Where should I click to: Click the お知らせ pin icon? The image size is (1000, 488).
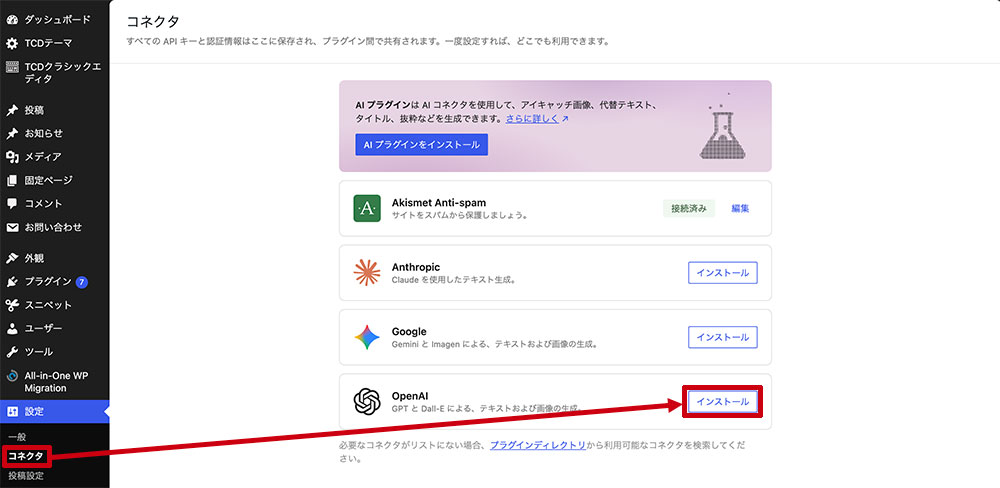coord(11,134)
